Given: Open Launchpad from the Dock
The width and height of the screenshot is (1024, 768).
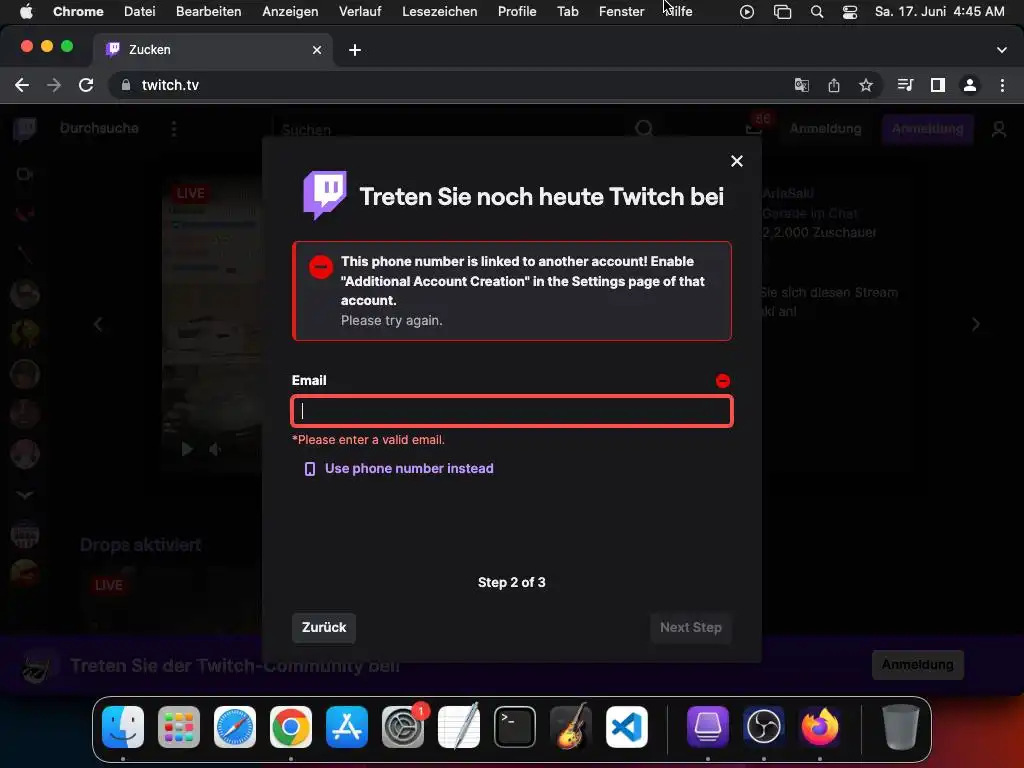Looking at the screenshot, I should 179,727.
